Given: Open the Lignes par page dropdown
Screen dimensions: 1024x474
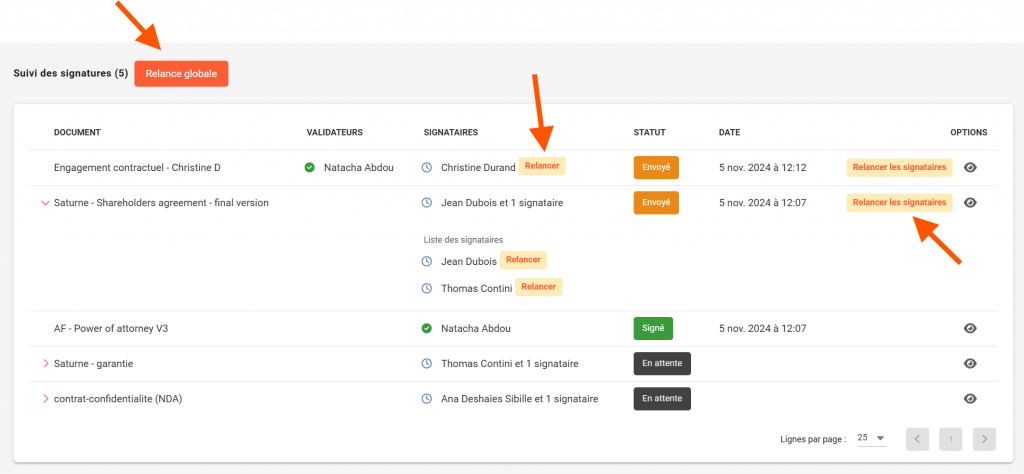Looking at the screenshot, I should 871,438.
